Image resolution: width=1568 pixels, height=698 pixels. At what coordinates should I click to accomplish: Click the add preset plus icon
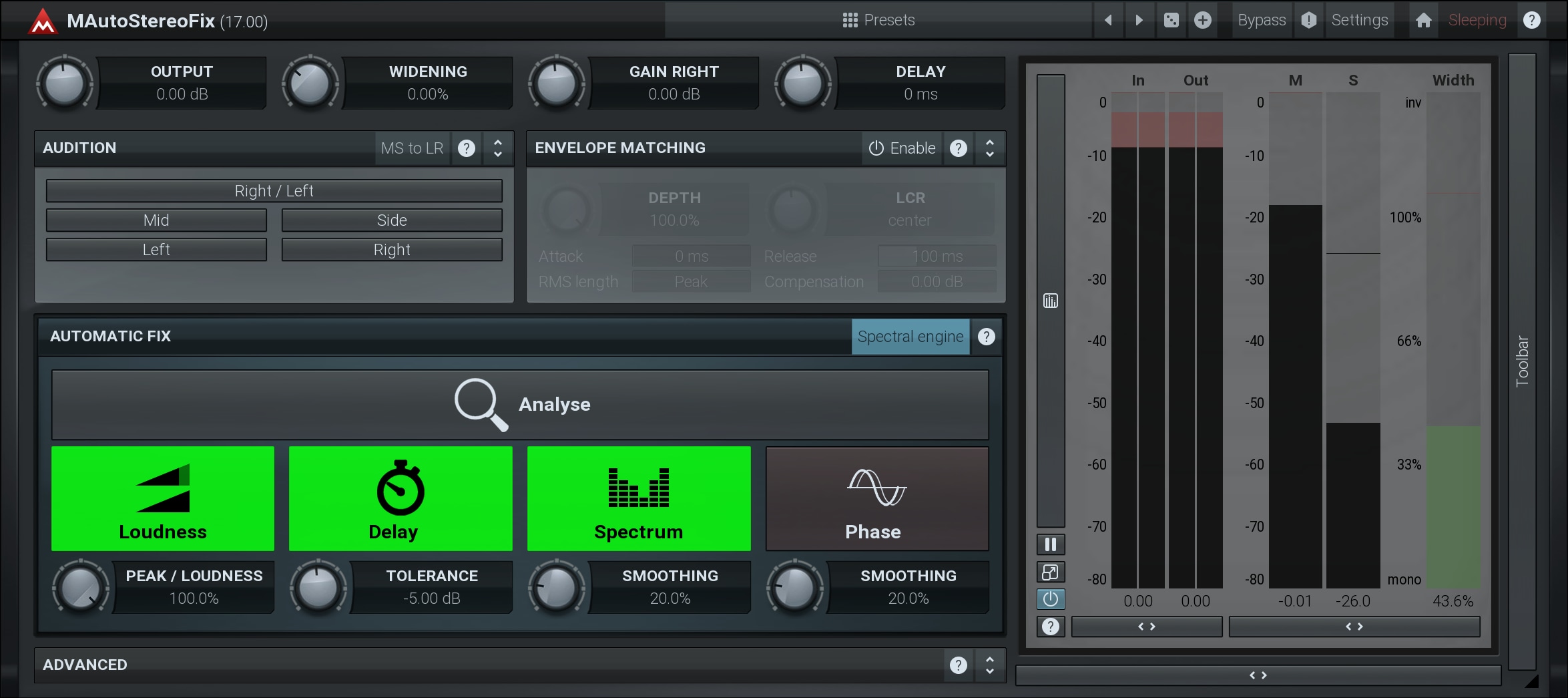point(1202,20)
